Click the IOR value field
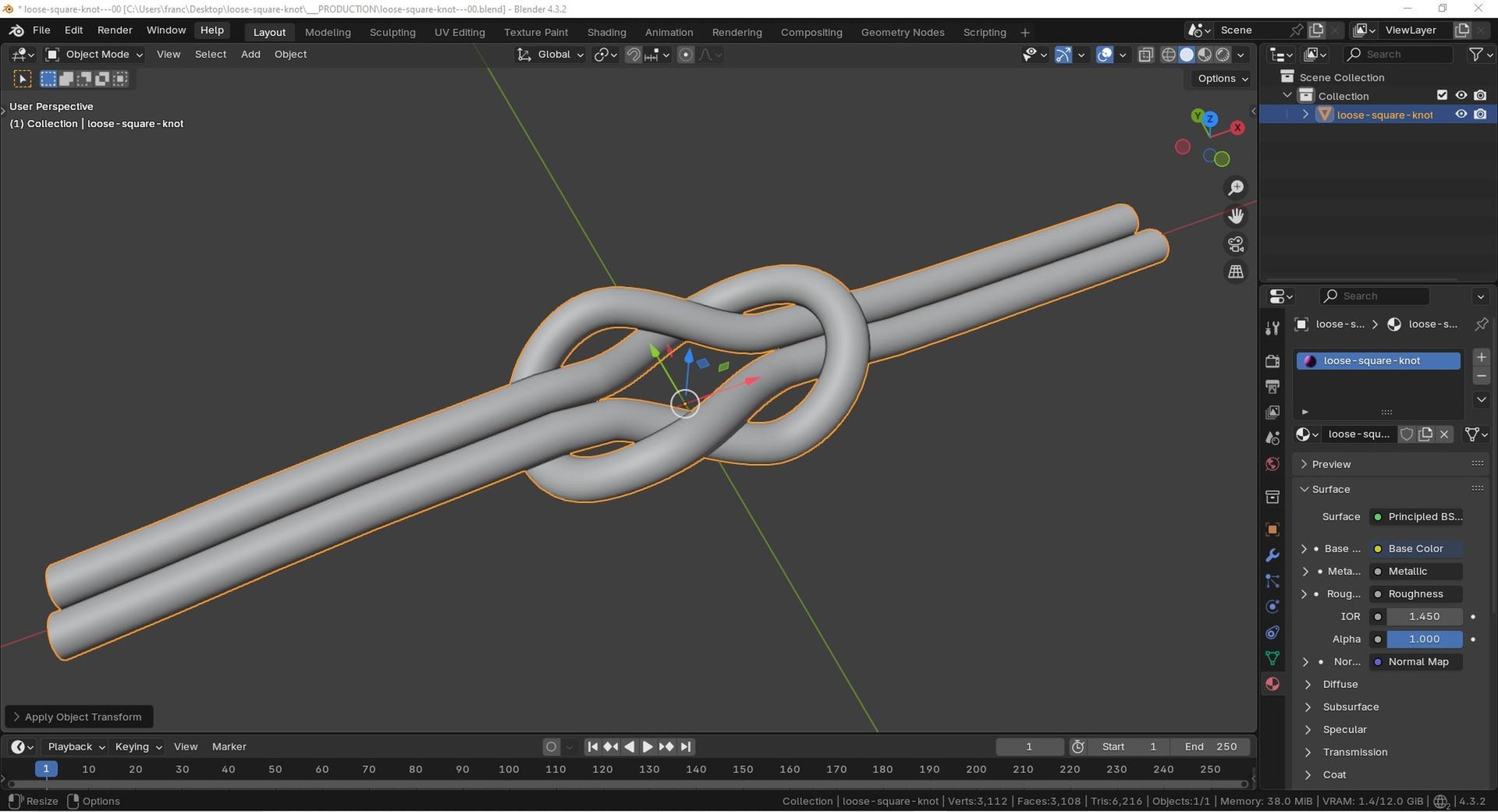The height and width of the screenshot is (812, 1498). (x=1424, y=617)
